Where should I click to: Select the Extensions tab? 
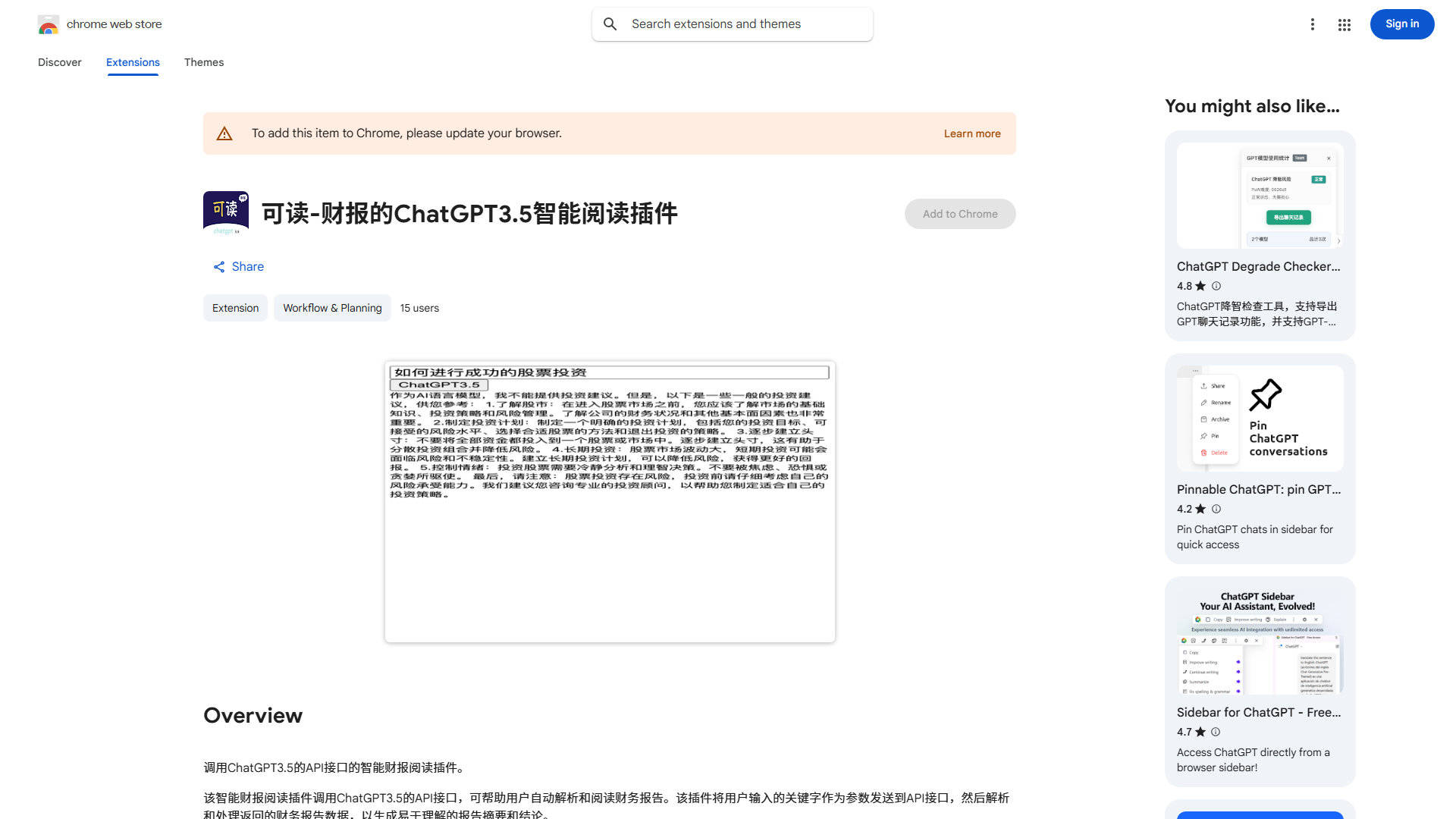(x=133, y=63)
